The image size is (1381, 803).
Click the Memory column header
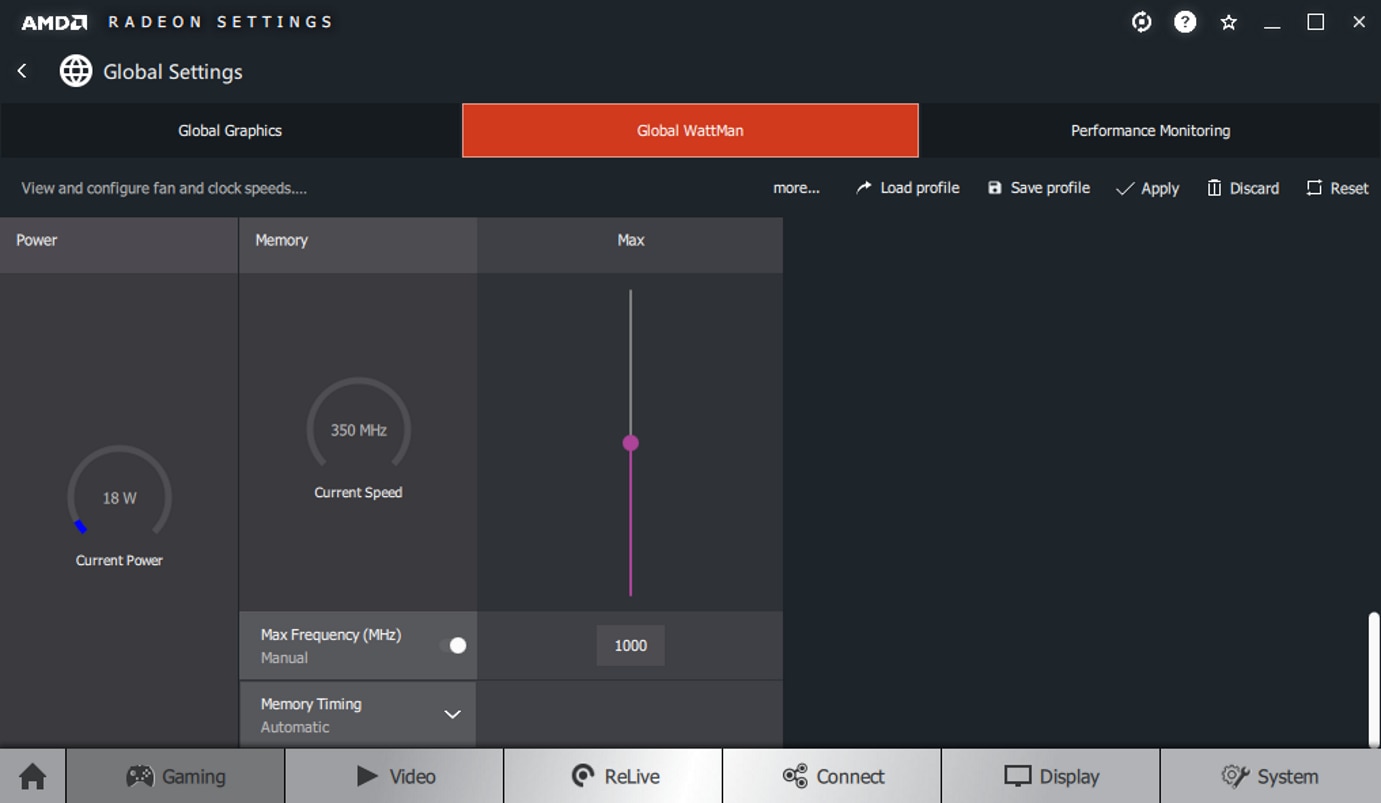[358, 244]
